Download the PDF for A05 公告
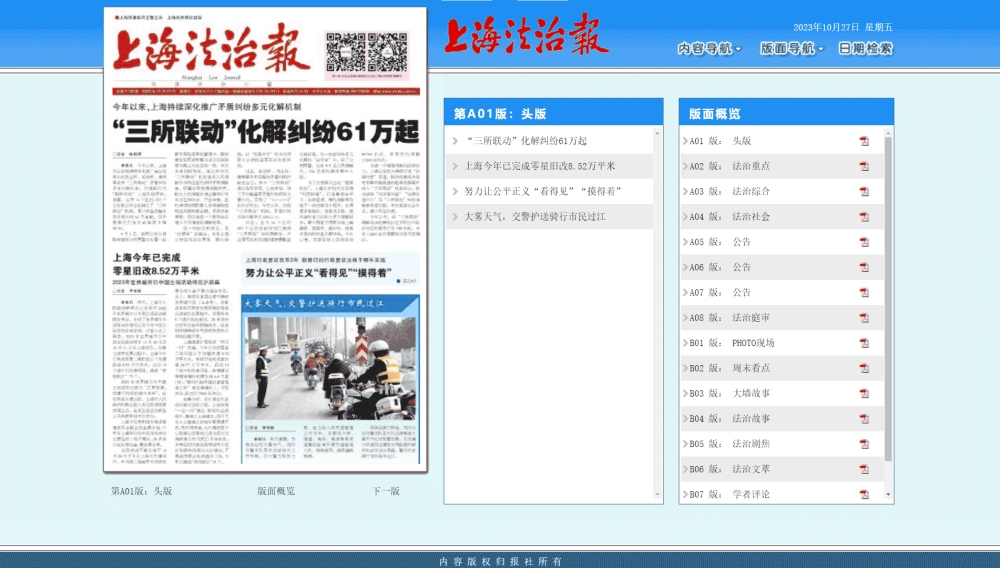1000x568 pixels. pos(864,242)
